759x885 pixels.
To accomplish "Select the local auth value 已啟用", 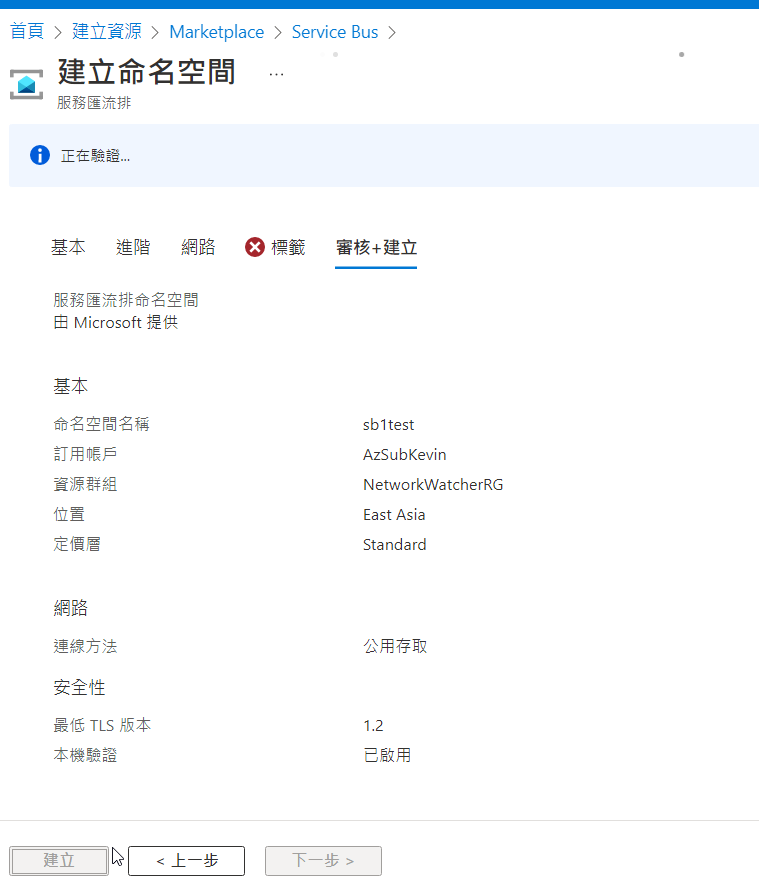I will [x=387, y=755].
